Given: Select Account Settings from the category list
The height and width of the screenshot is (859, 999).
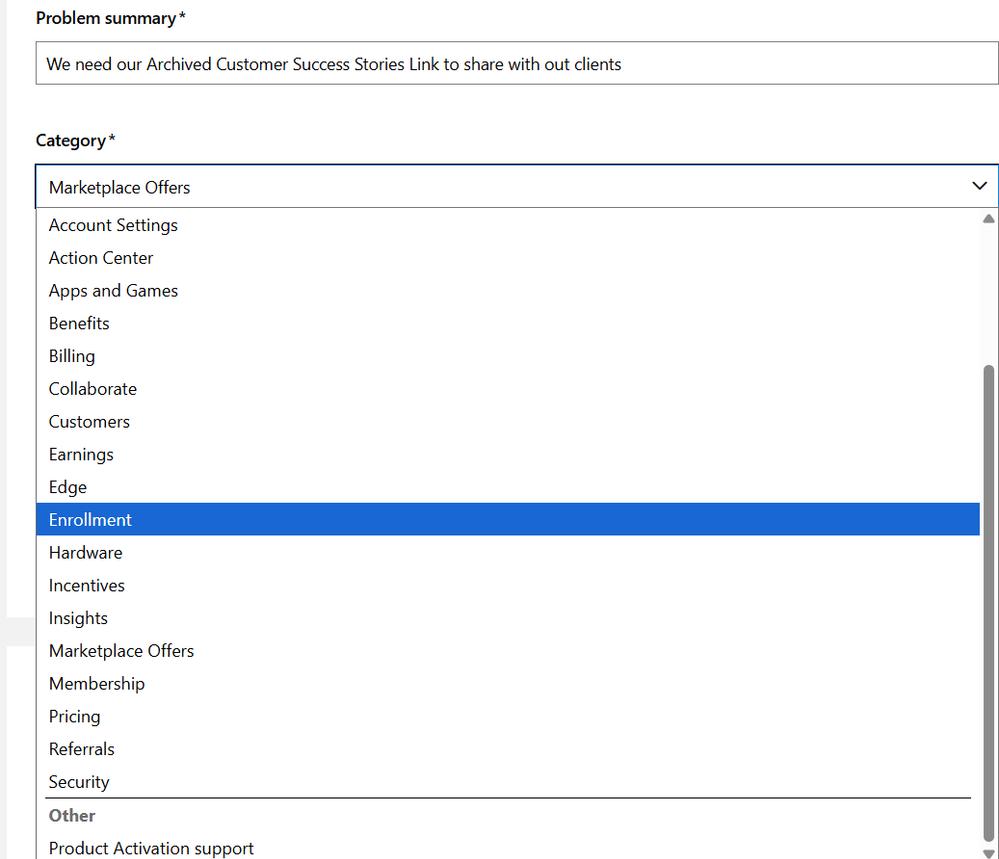Looking at the screenshot, I should (508, 225).
